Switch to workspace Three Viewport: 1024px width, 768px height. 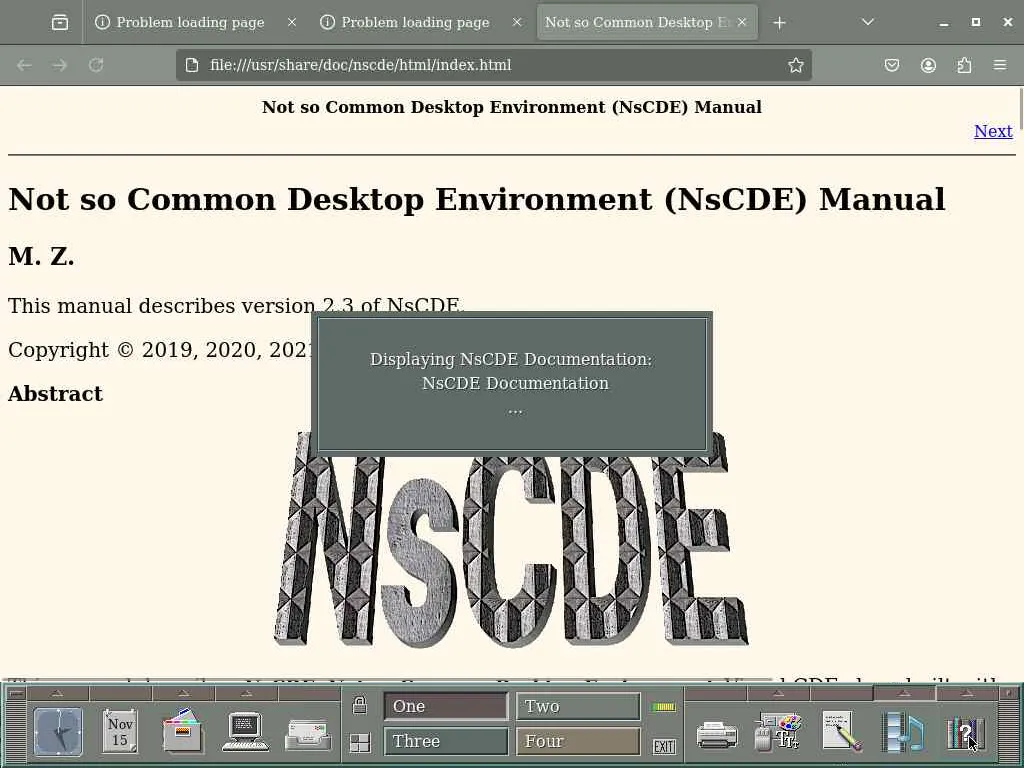tap(445, 741)
